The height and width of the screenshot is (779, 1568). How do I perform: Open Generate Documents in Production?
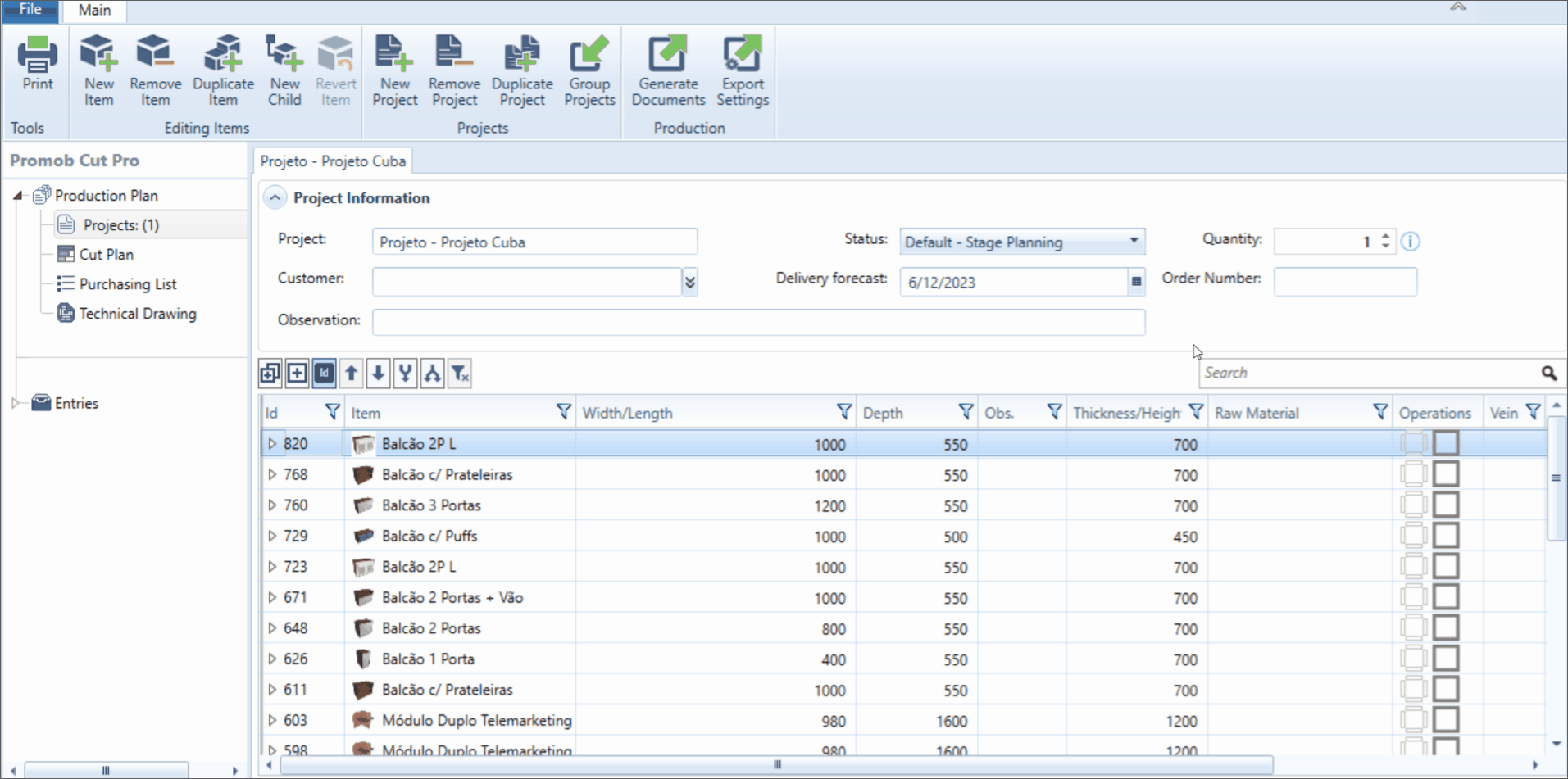pos(668,70)
